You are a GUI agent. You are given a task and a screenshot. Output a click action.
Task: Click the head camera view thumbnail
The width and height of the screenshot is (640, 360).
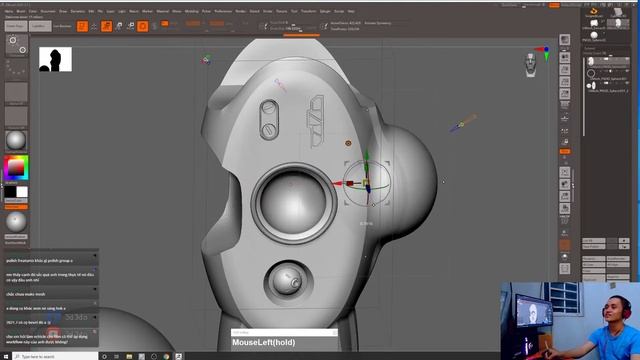pos(530,64)
